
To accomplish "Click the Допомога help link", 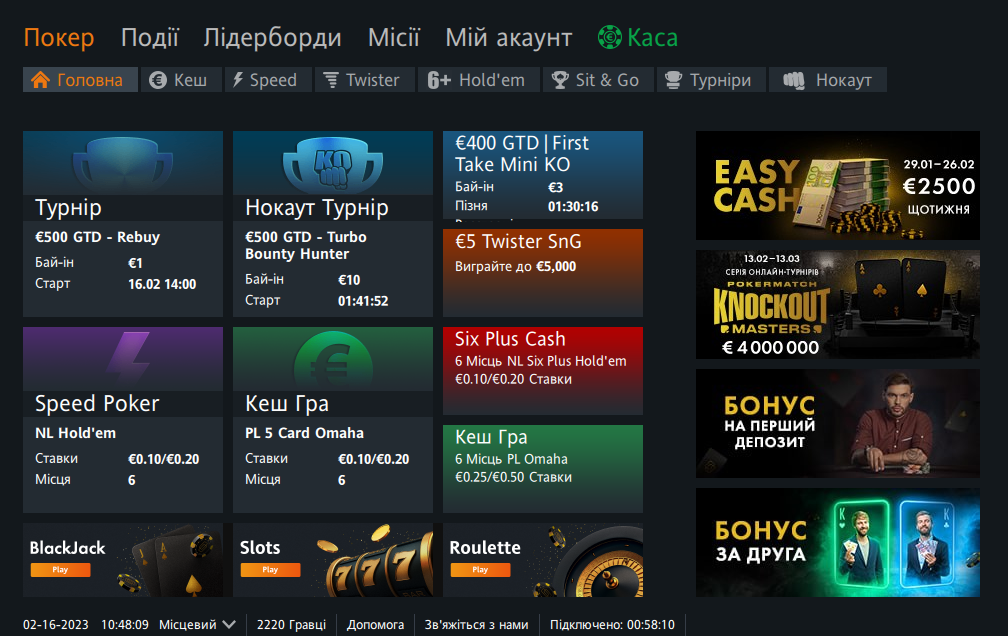I will click(375, 625).
